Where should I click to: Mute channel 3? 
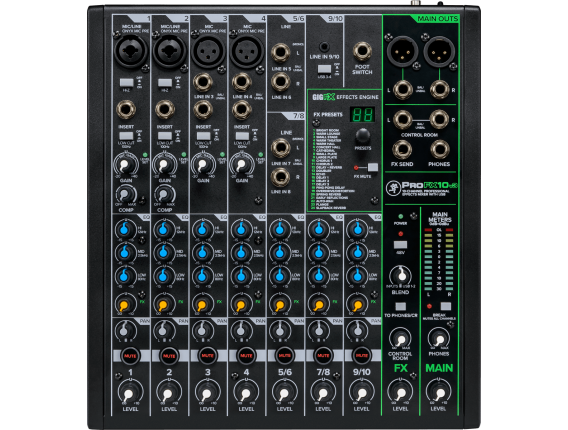pos(208,356)
